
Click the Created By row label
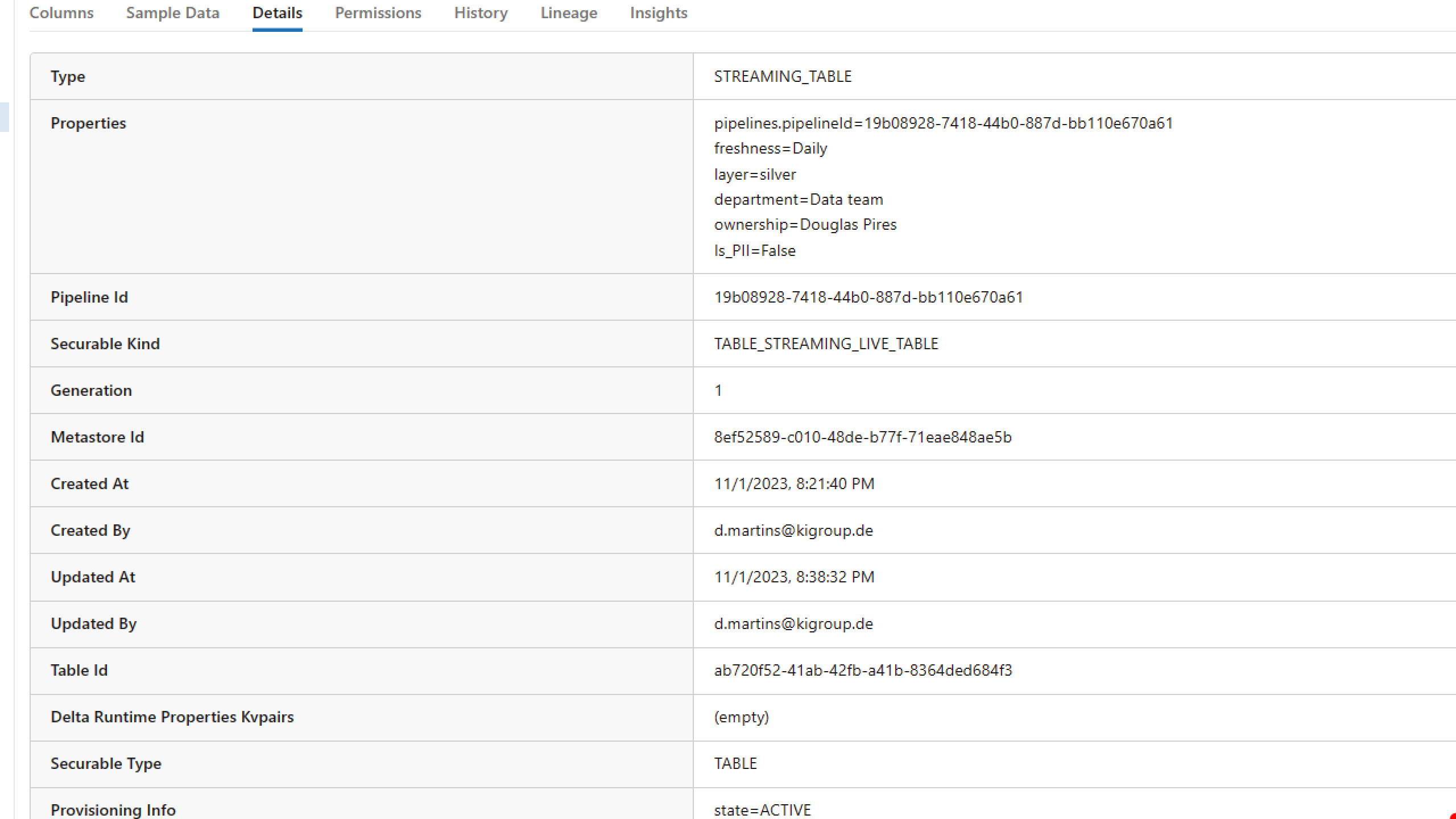coord(90,531)
